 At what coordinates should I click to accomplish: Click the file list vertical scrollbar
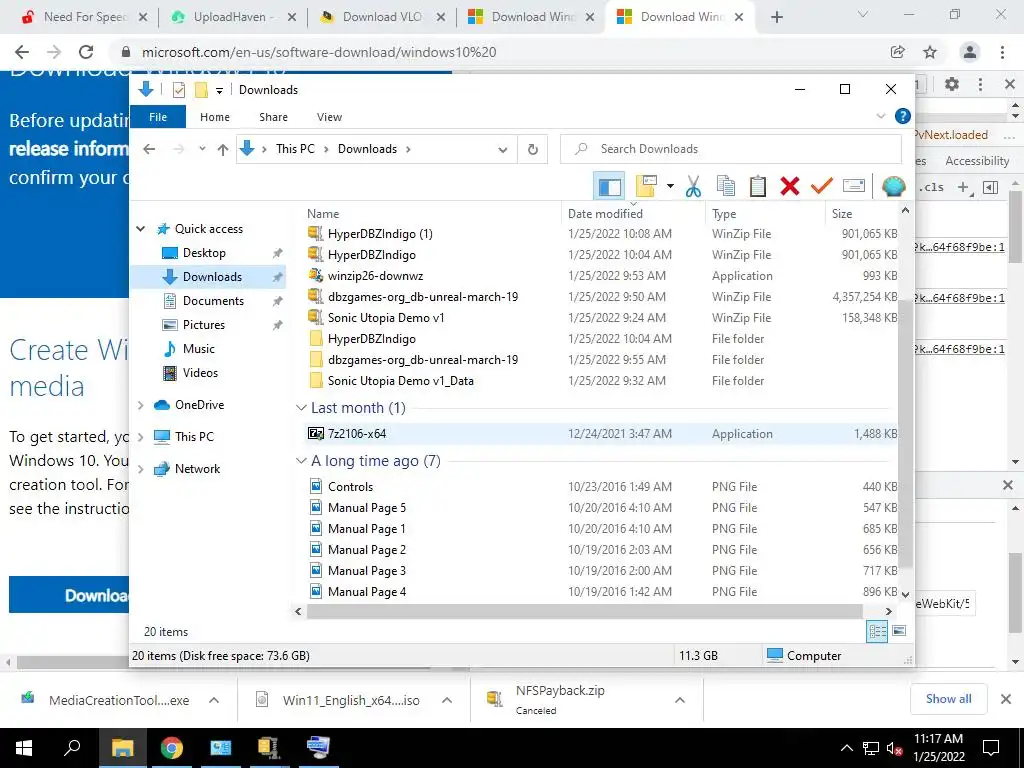pos(905,434)
